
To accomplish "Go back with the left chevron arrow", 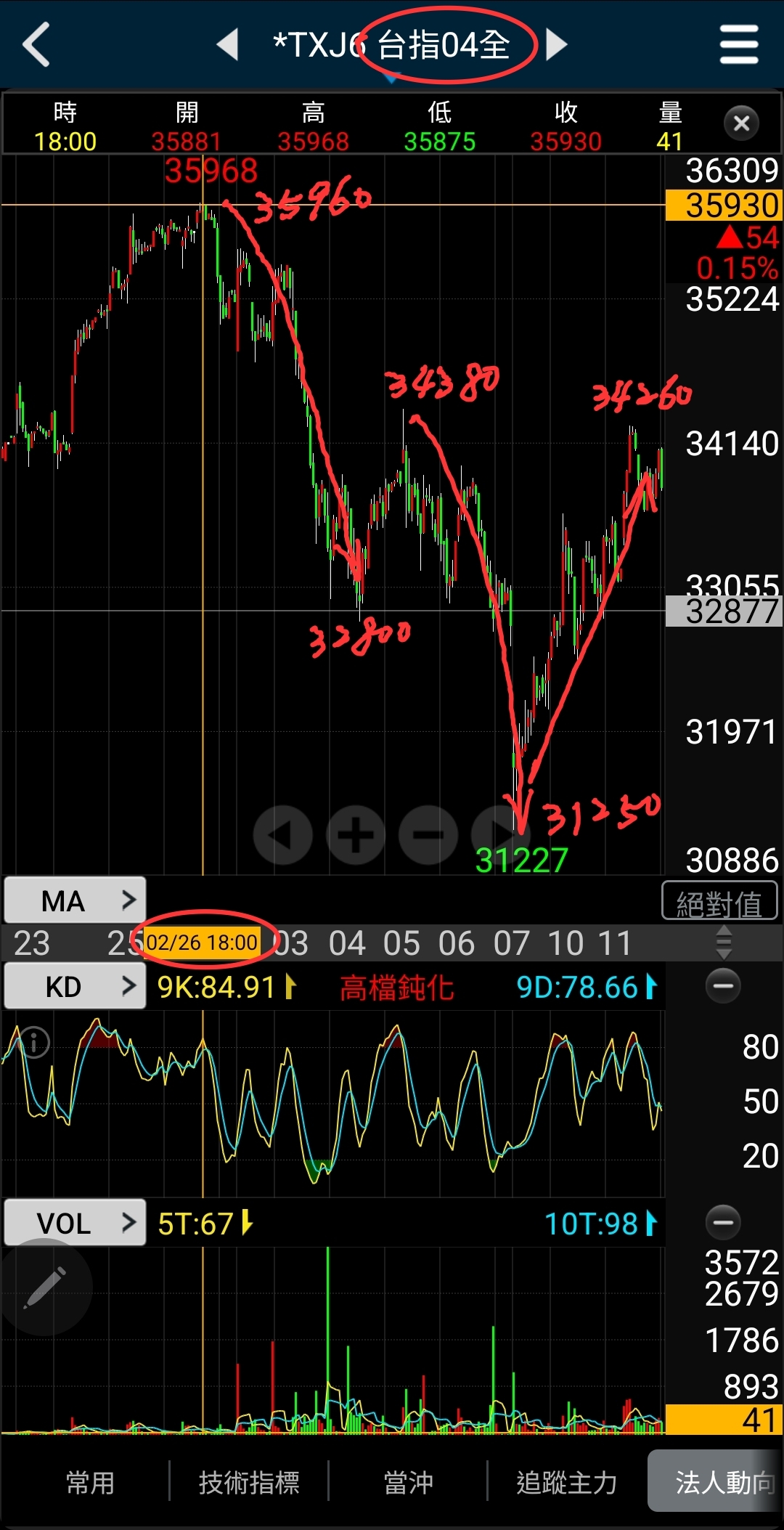I will click(x=36, y=44).
